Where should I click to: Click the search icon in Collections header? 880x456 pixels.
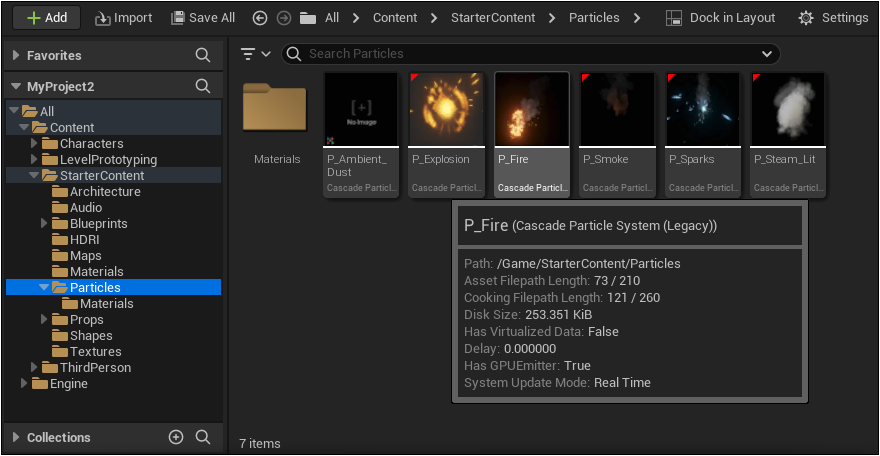click(203, 437)
